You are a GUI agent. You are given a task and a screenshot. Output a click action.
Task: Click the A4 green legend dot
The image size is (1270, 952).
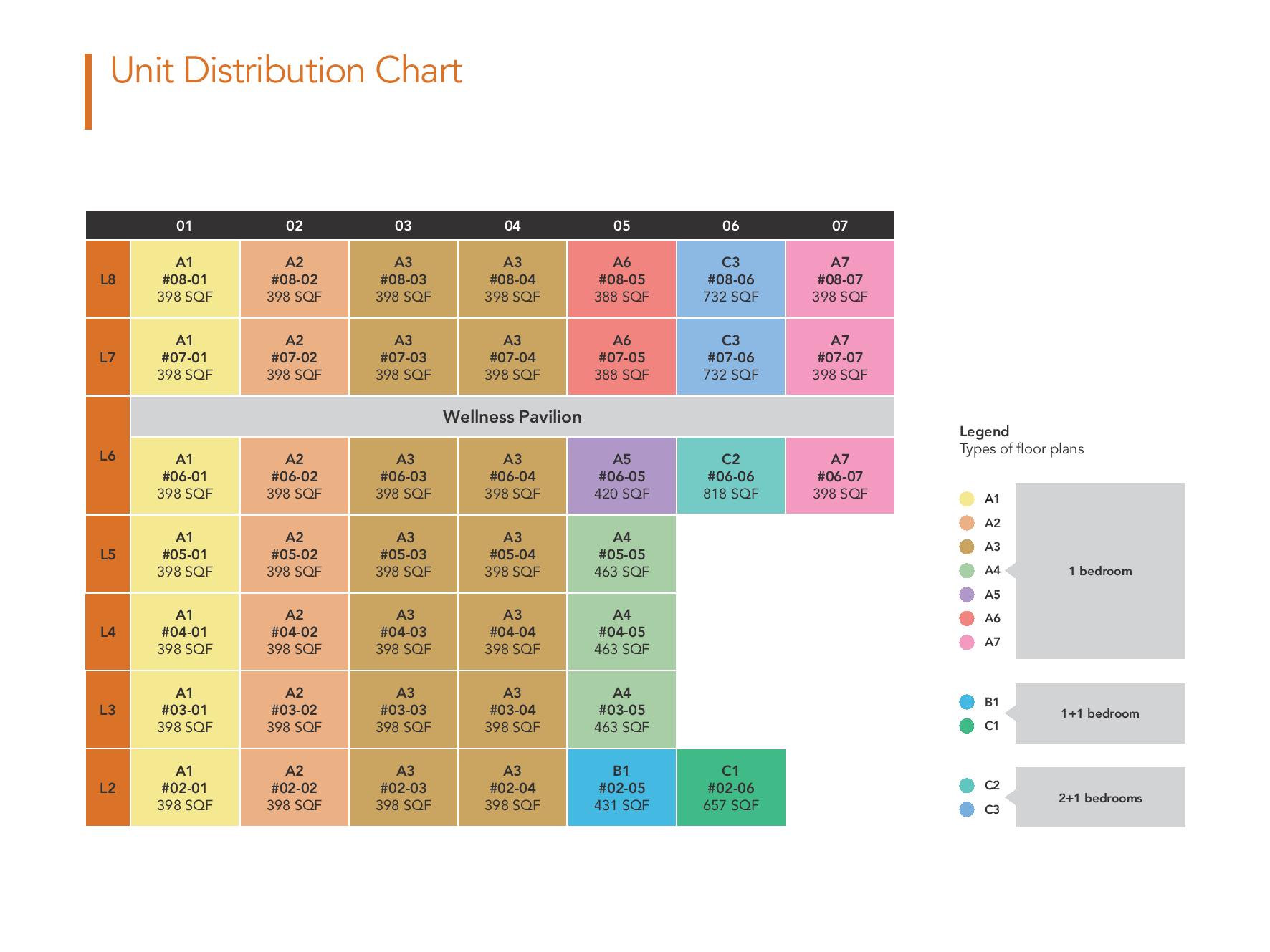coord(967,571)
